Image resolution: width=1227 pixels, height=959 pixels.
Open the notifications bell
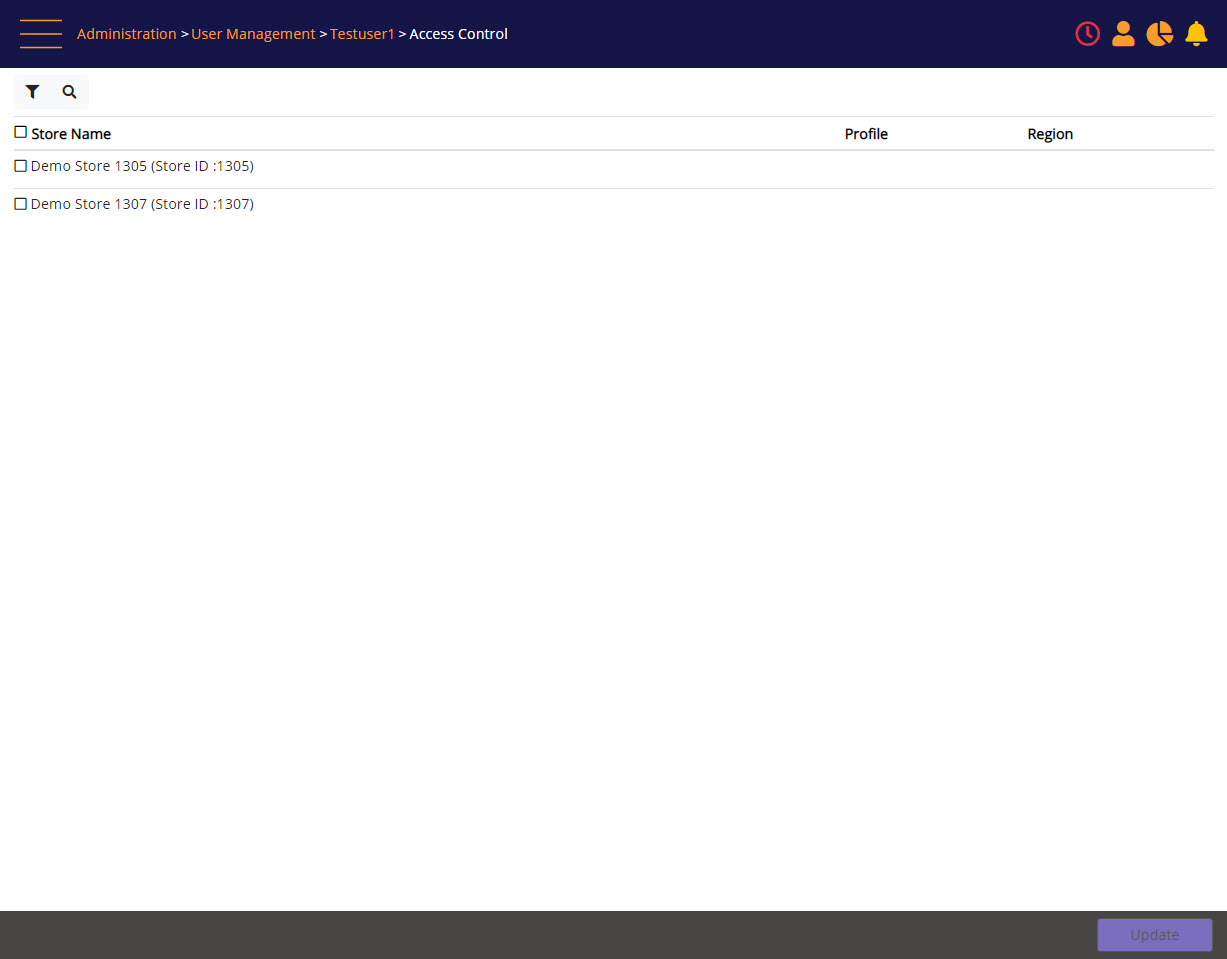(x=1196, y=34)
